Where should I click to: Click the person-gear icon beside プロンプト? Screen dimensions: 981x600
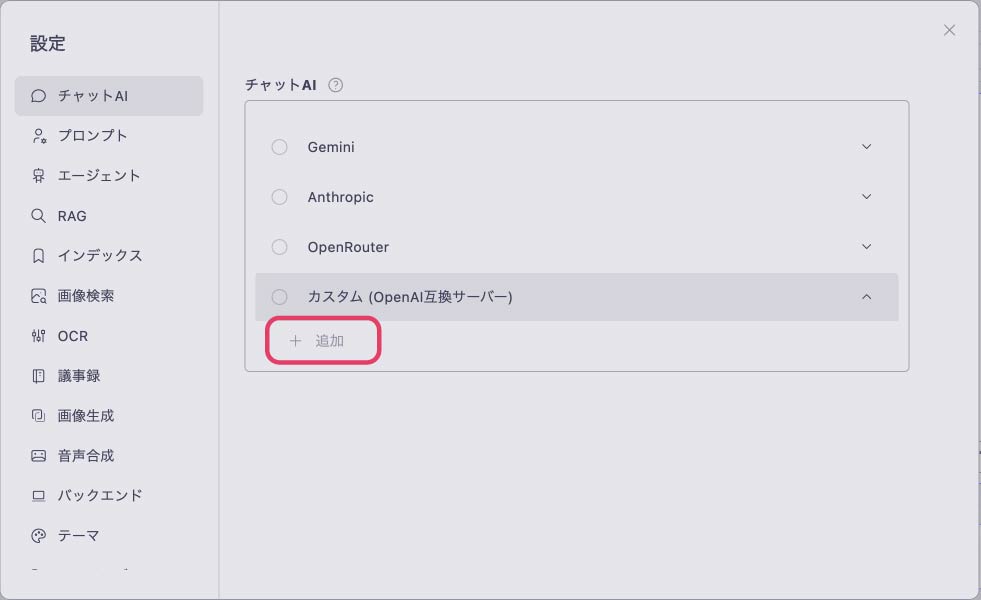[39, 136]
